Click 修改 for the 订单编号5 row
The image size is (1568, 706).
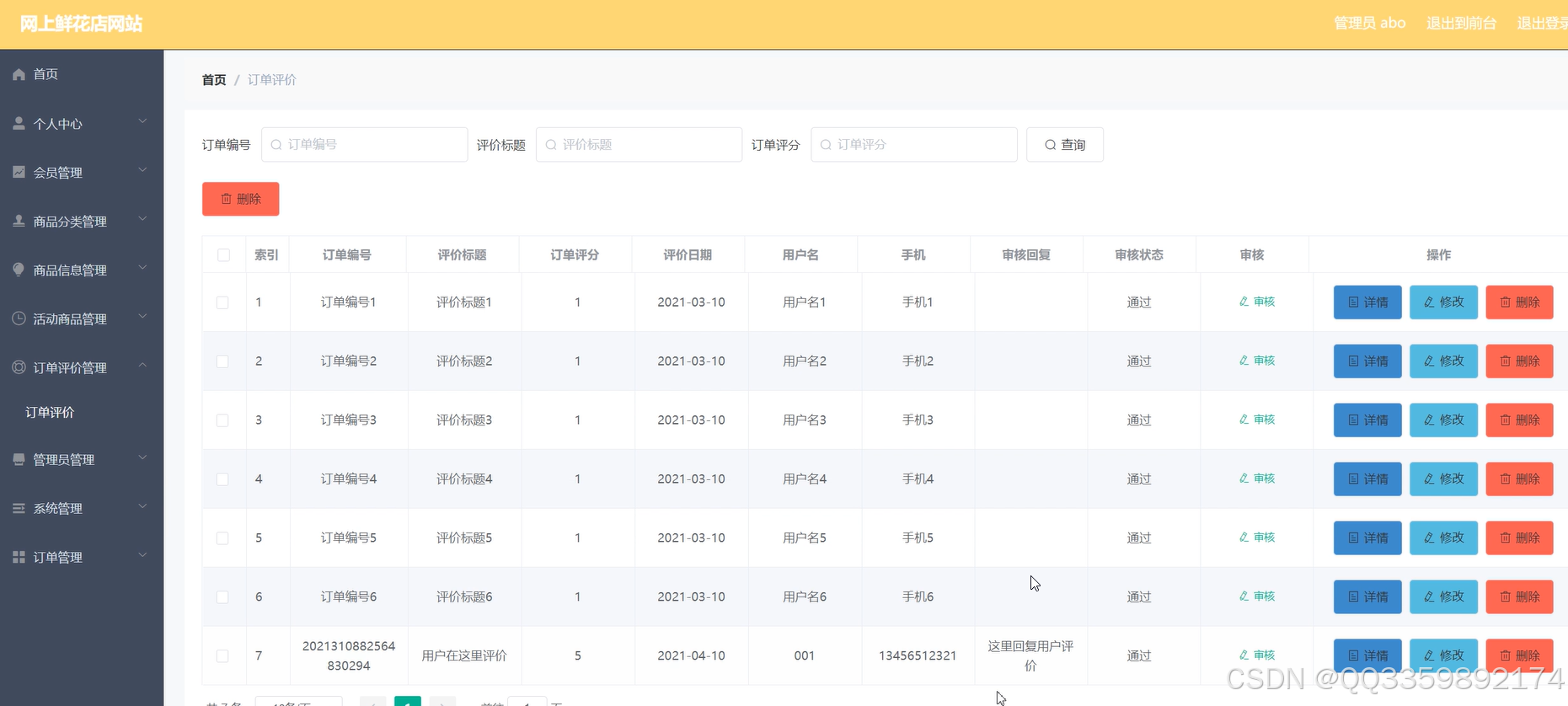click(1443, 538)
